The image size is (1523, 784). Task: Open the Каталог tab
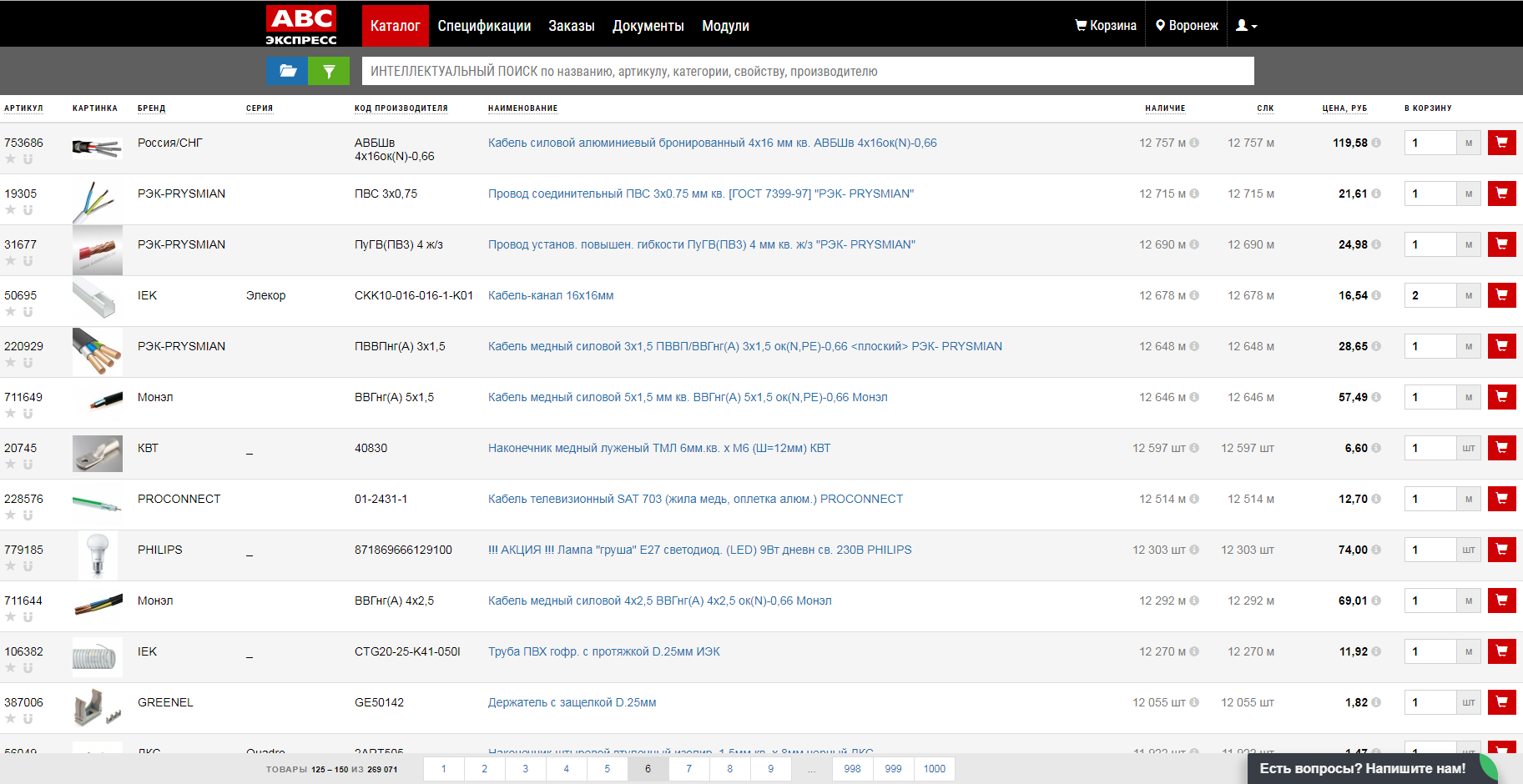click(x=395, y=26)
